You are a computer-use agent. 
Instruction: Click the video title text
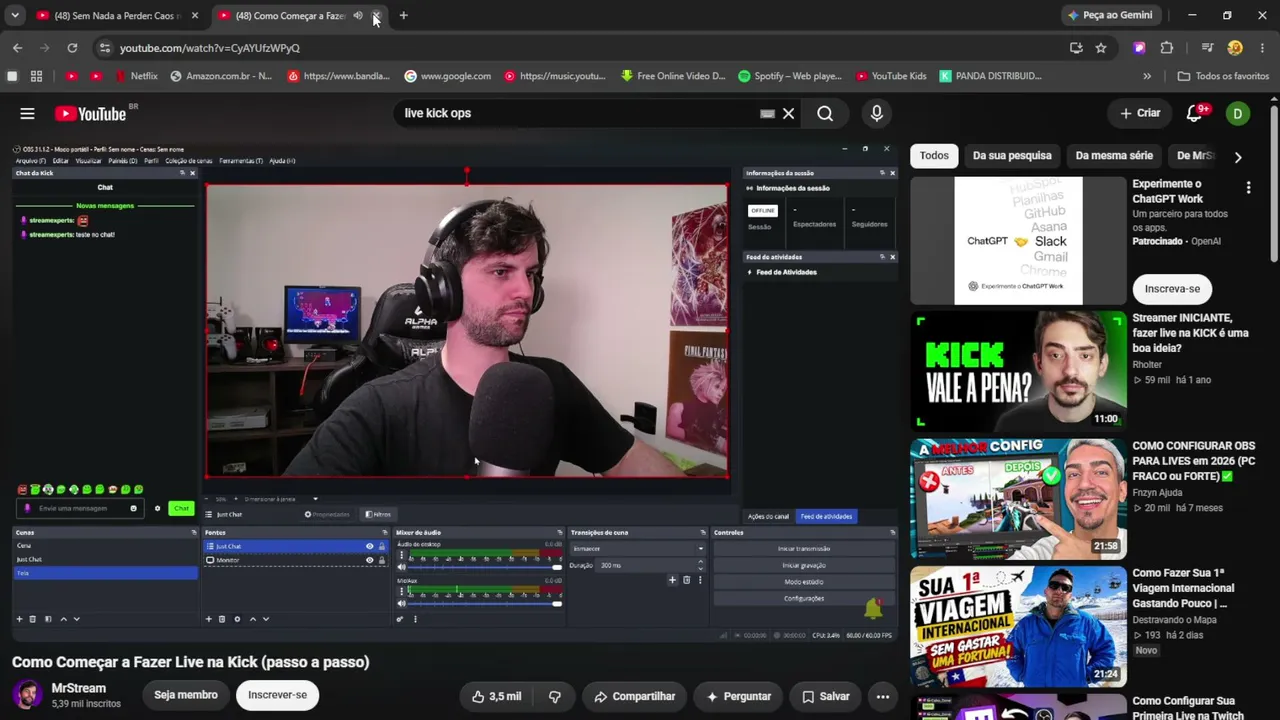(191, 662)
